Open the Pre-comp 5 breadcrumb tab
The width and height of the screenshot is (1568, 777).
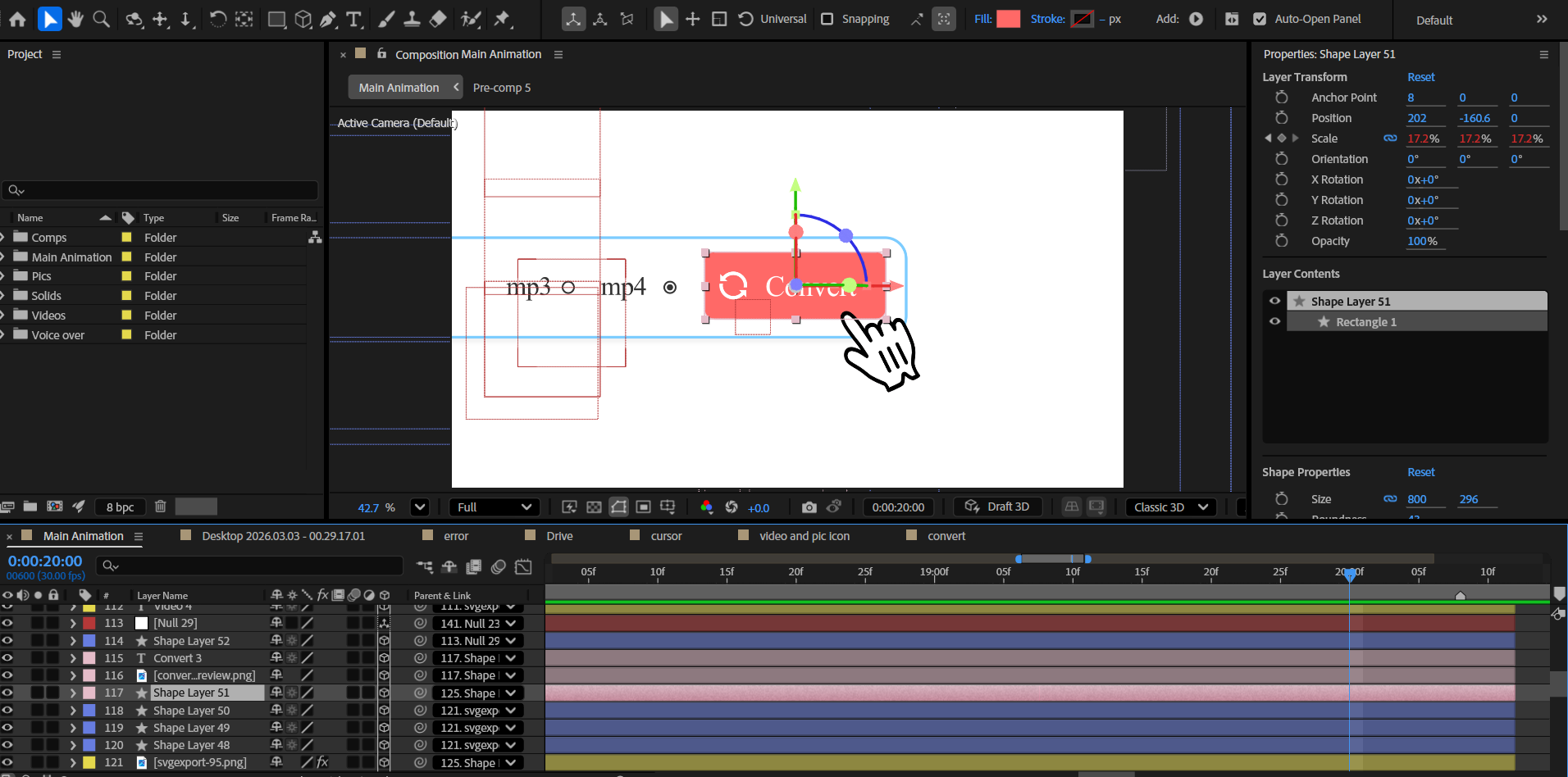coord(501,88)
